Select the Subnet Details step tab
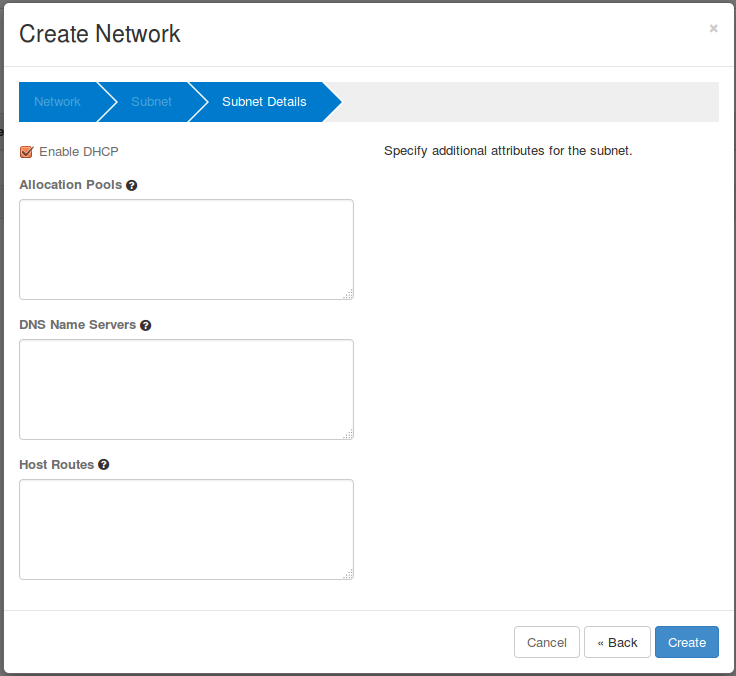 (264, 102)
